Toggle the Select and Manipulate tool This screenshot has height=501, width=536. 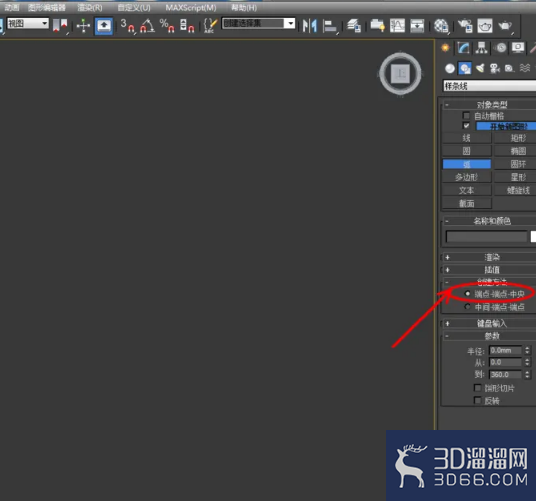click(x=83, y=26)
